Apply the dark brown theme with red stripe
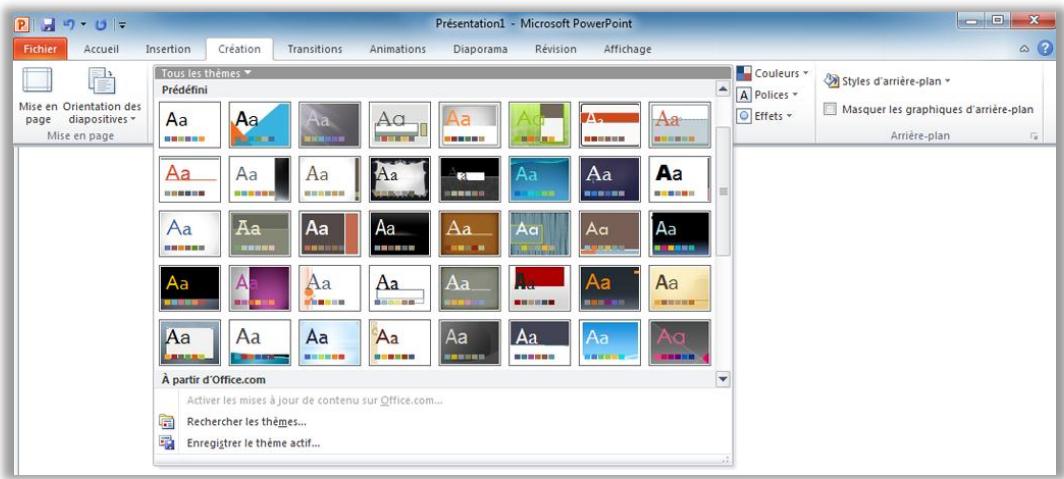Viewport: 1064px width, 479px height. point(330,233)
